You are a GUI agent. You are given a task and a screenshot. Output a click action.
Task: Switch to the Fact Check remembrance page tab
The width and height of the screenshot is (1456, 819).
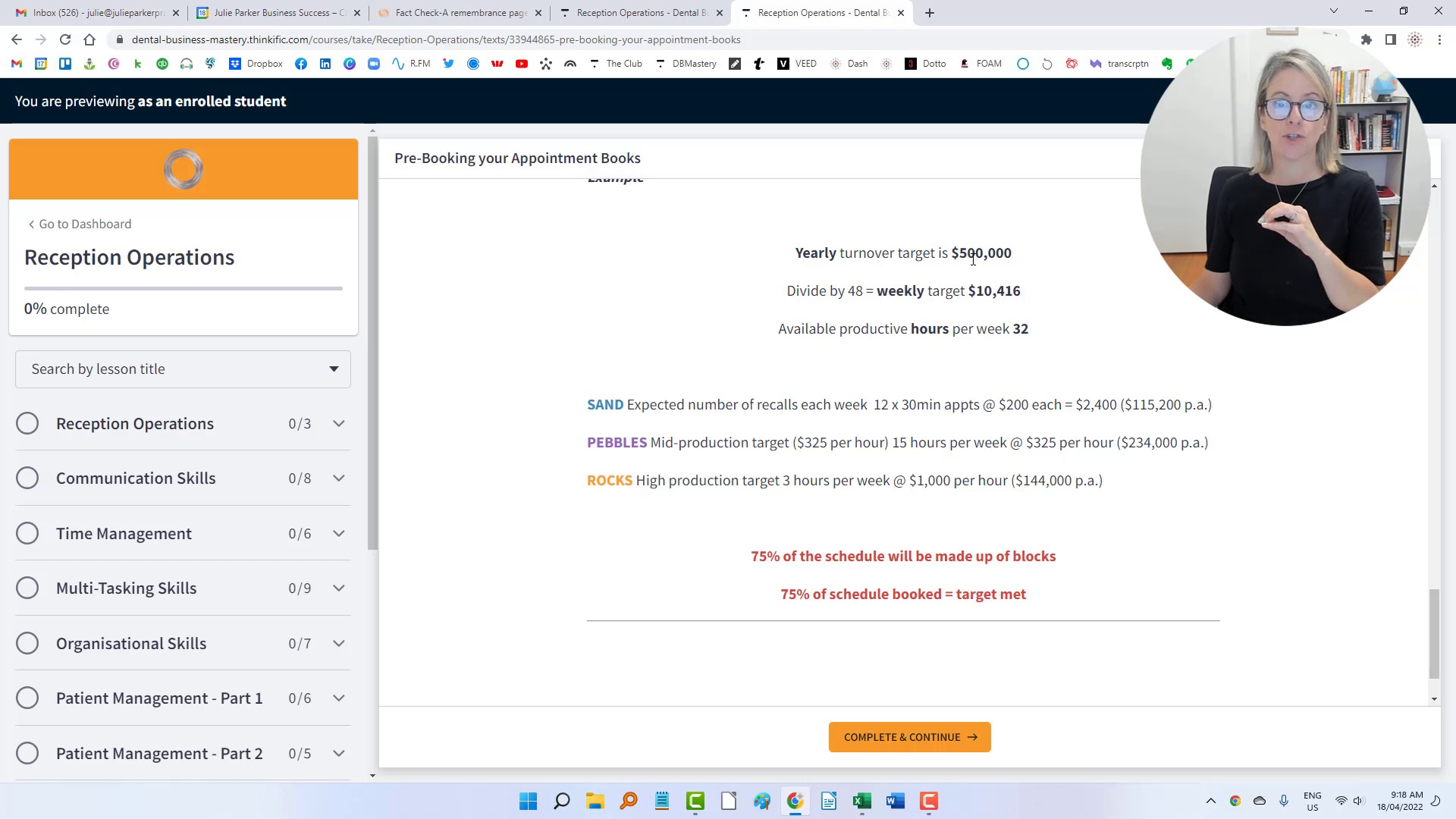pos(459,13)
